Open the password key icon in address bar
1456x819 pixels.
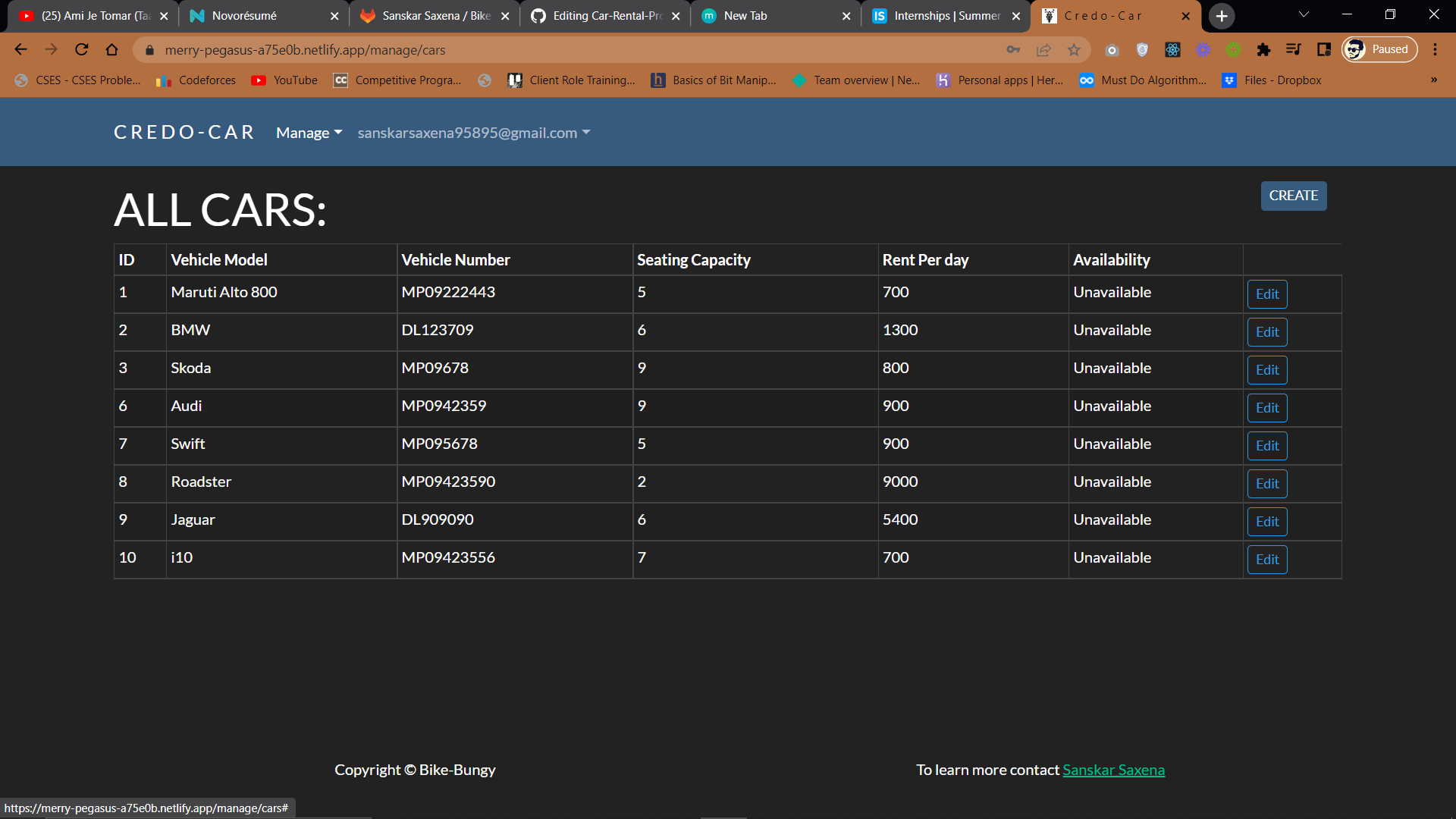click(1013, 49)
